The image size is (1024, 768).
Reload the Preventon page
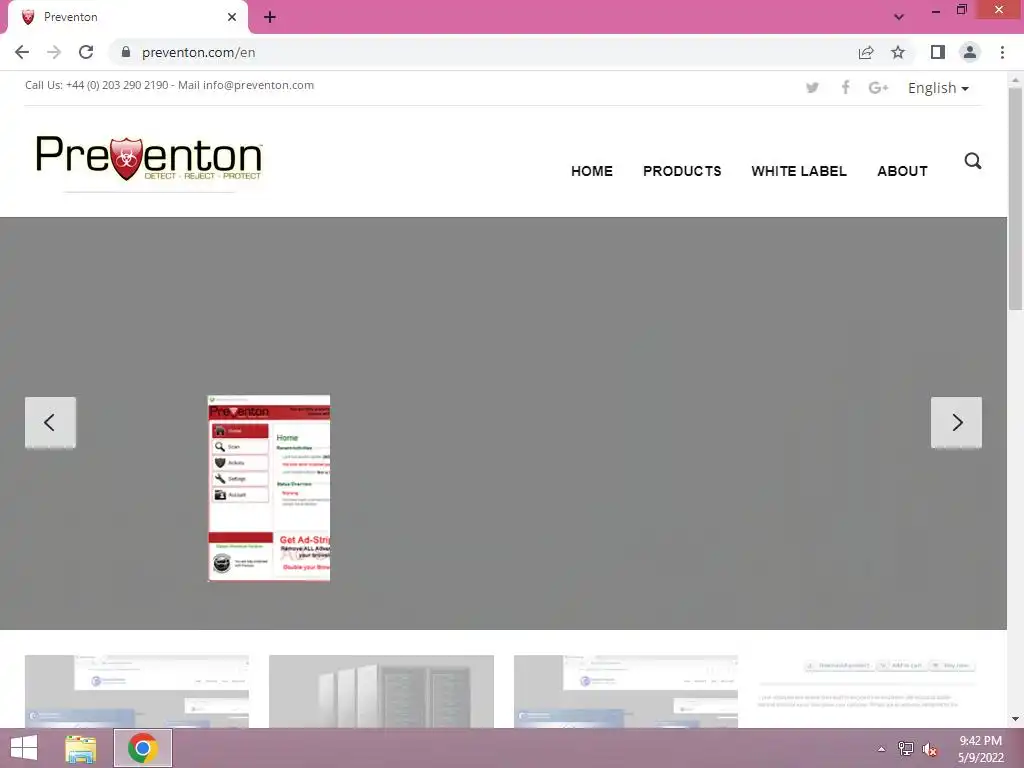point(86,52)
